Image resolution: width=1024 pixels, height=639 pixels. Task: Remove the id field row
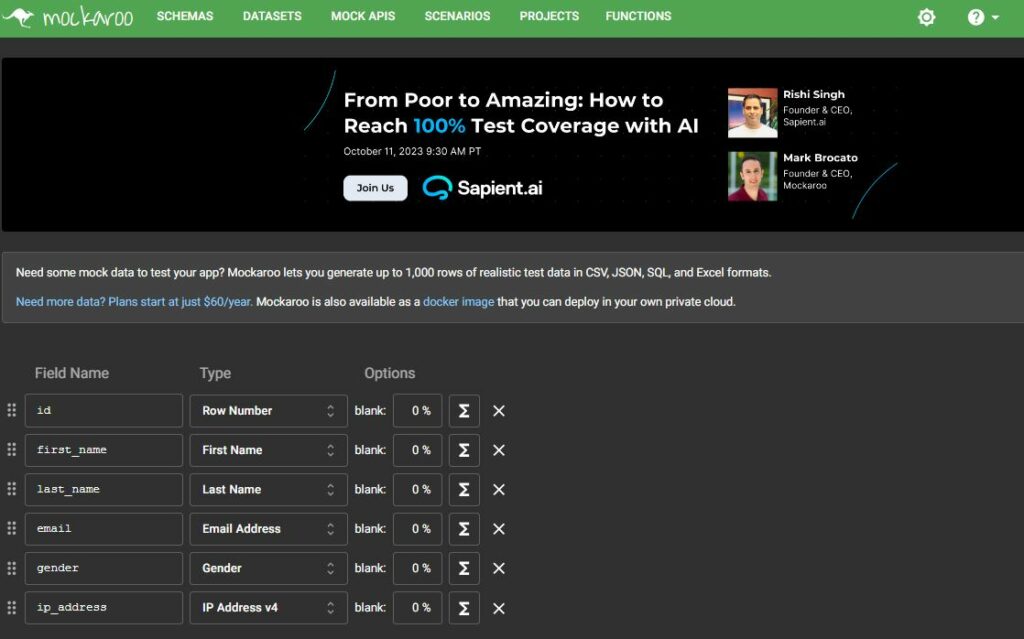coord(498,411)
